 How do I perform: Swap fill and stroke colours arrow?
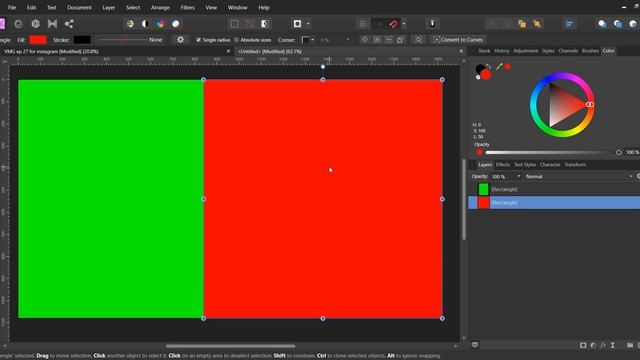point(489,66)
